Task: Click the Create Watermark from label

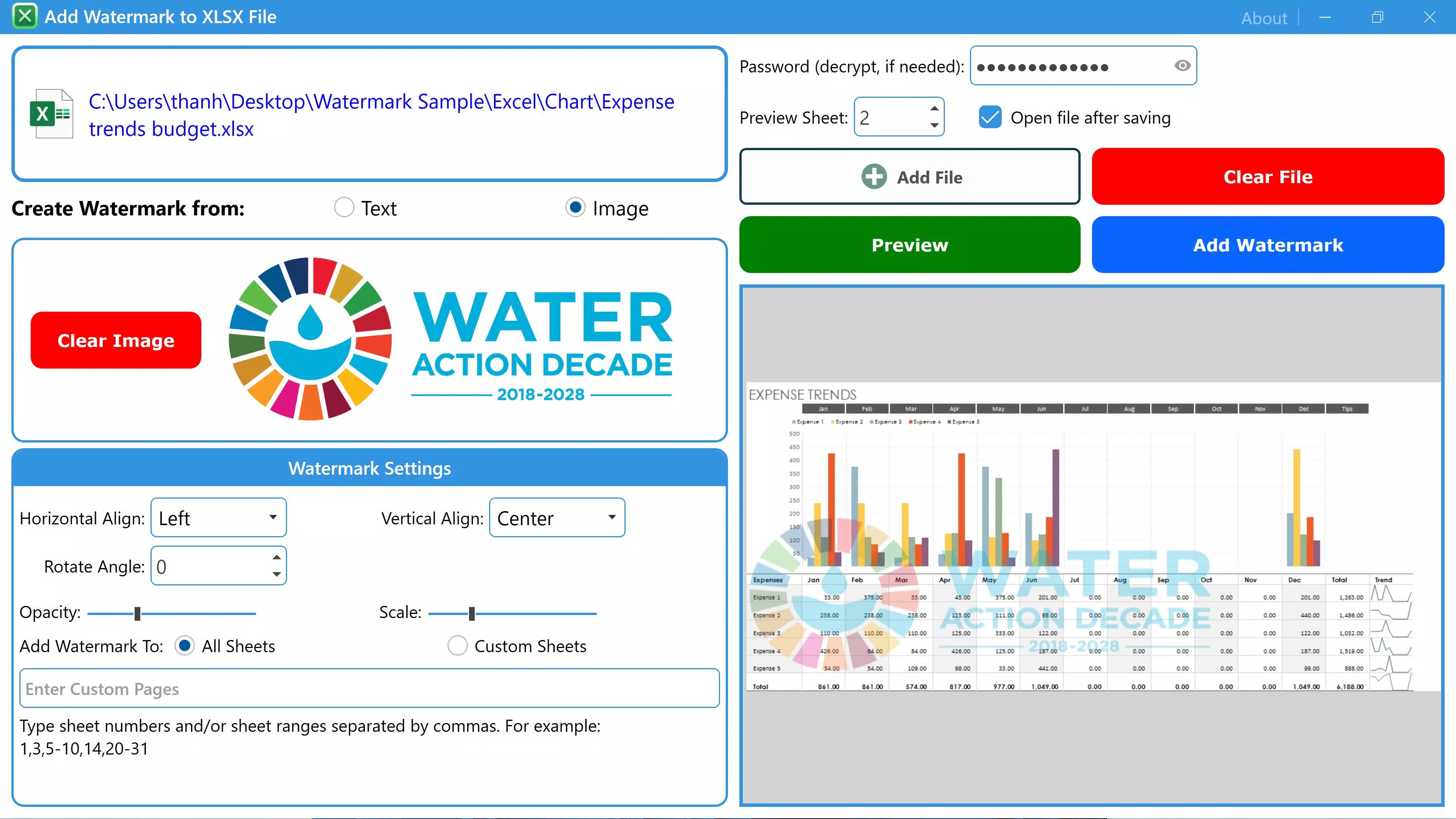Action: [x=128, y=208]
